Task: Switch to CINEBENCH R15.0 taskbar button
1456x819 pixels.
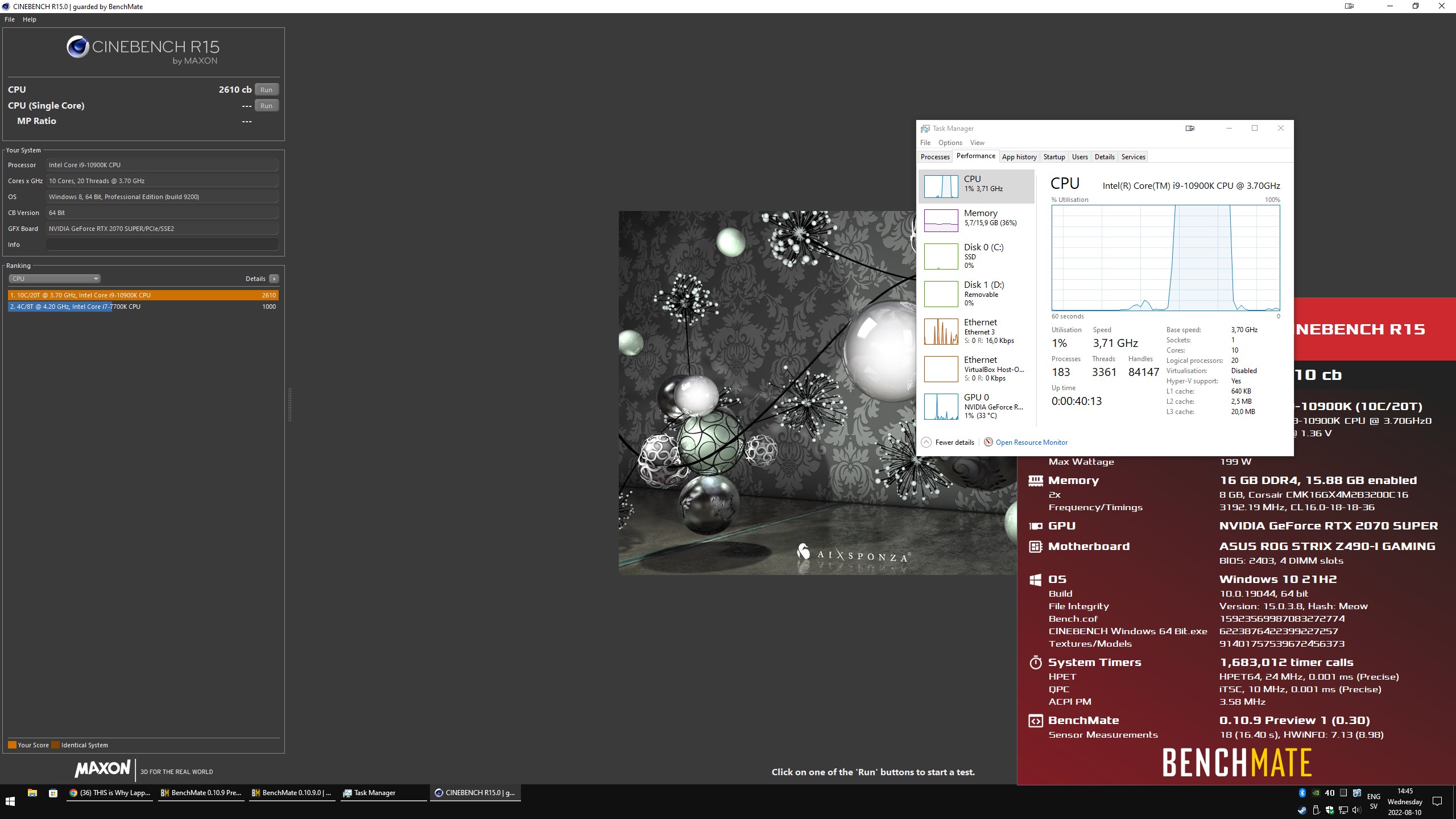Action: pos(475,793)
